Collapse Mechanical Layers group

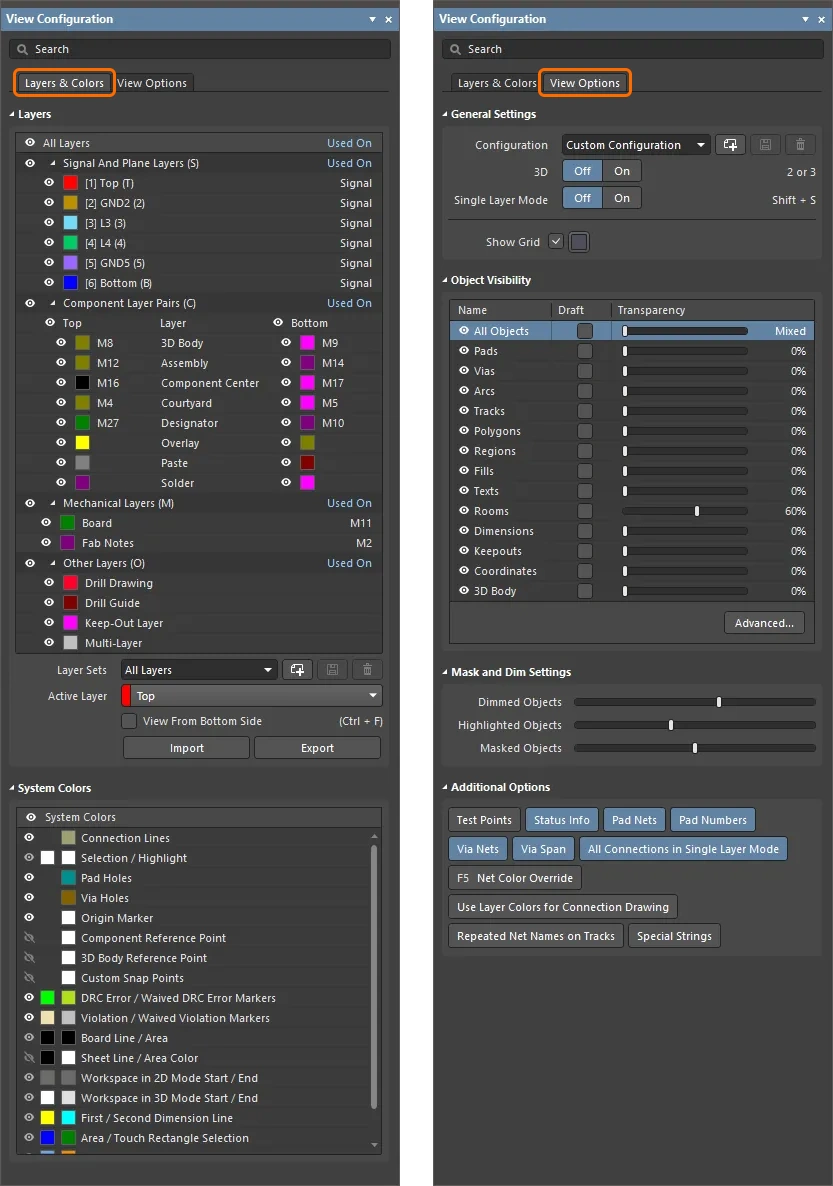point(53,503)
